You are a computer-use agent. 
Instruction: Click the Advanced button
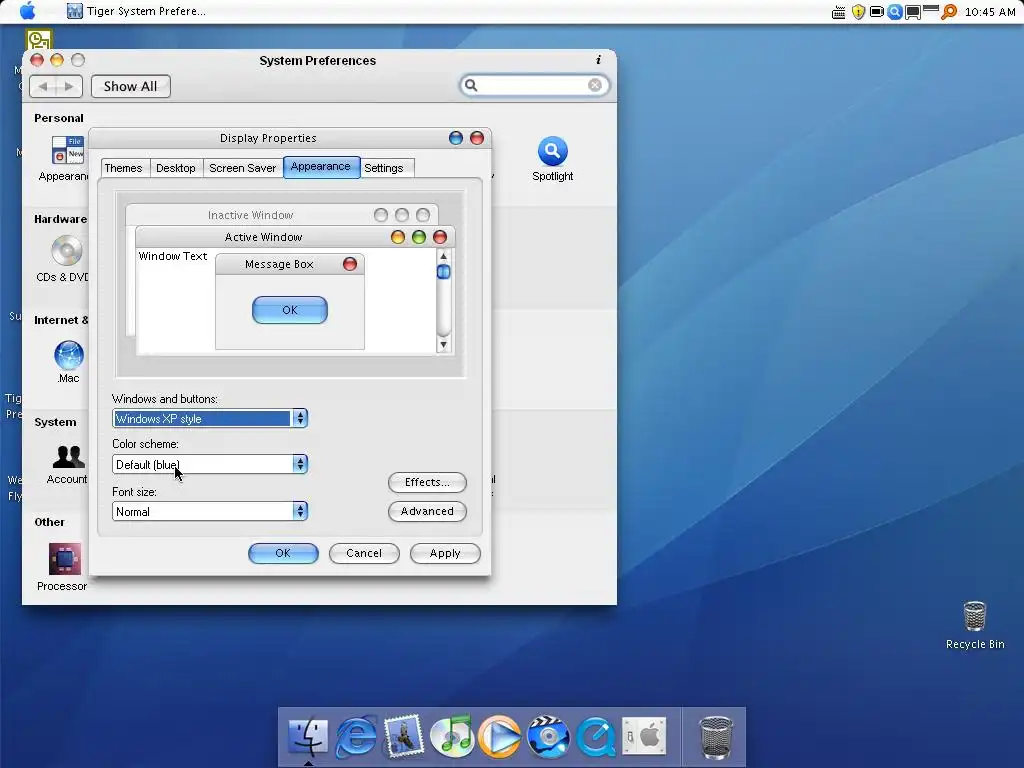click(427, 511)
